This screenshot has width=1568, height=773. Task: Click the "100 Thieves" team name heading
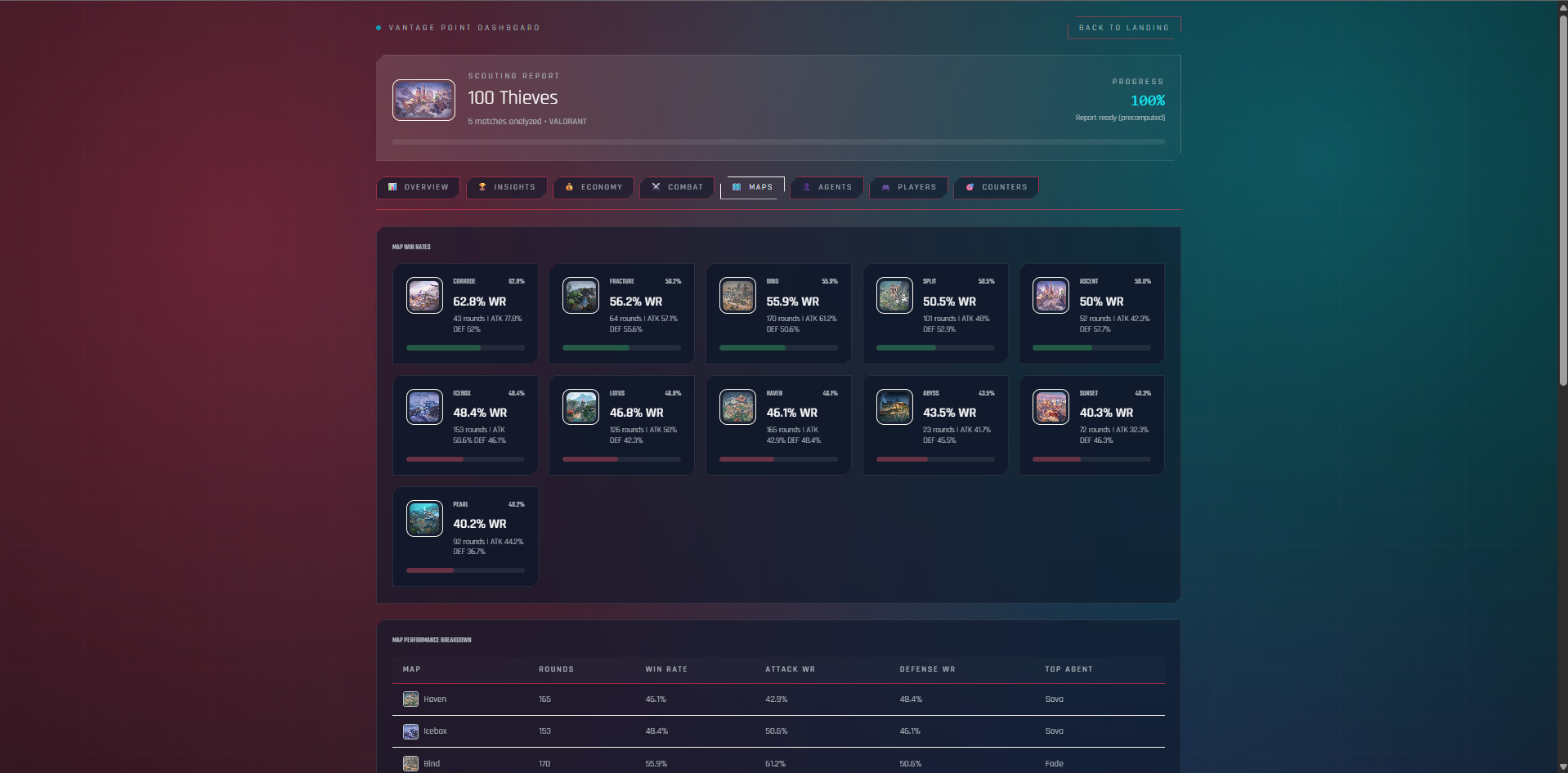(x=513, y=98)
